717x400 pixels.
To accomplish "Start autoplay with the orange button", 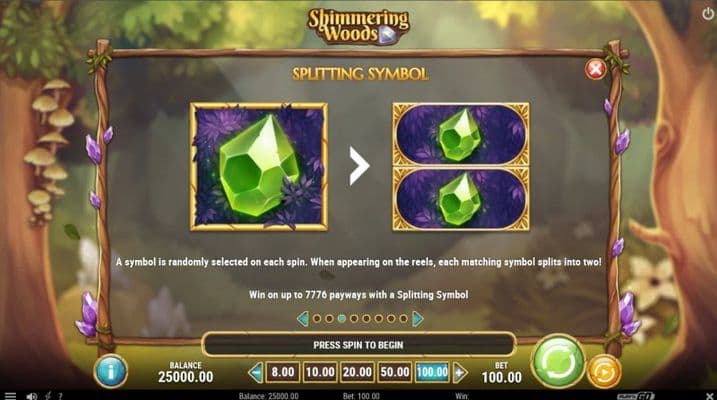I will (x=604, y=372).
